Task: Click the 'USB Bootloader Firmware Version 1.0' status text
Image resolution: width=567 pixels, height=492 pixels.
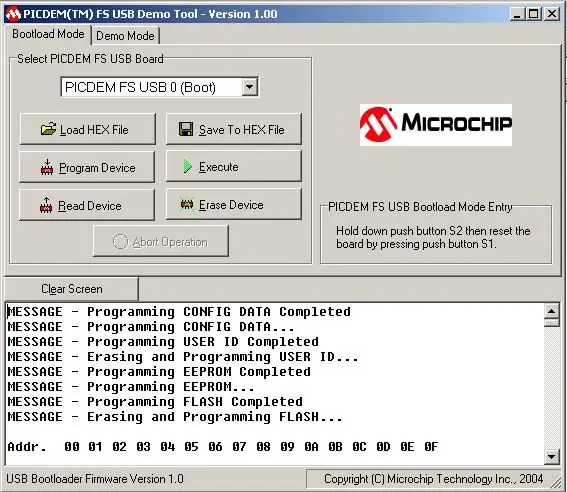Action: pos(95,479)
